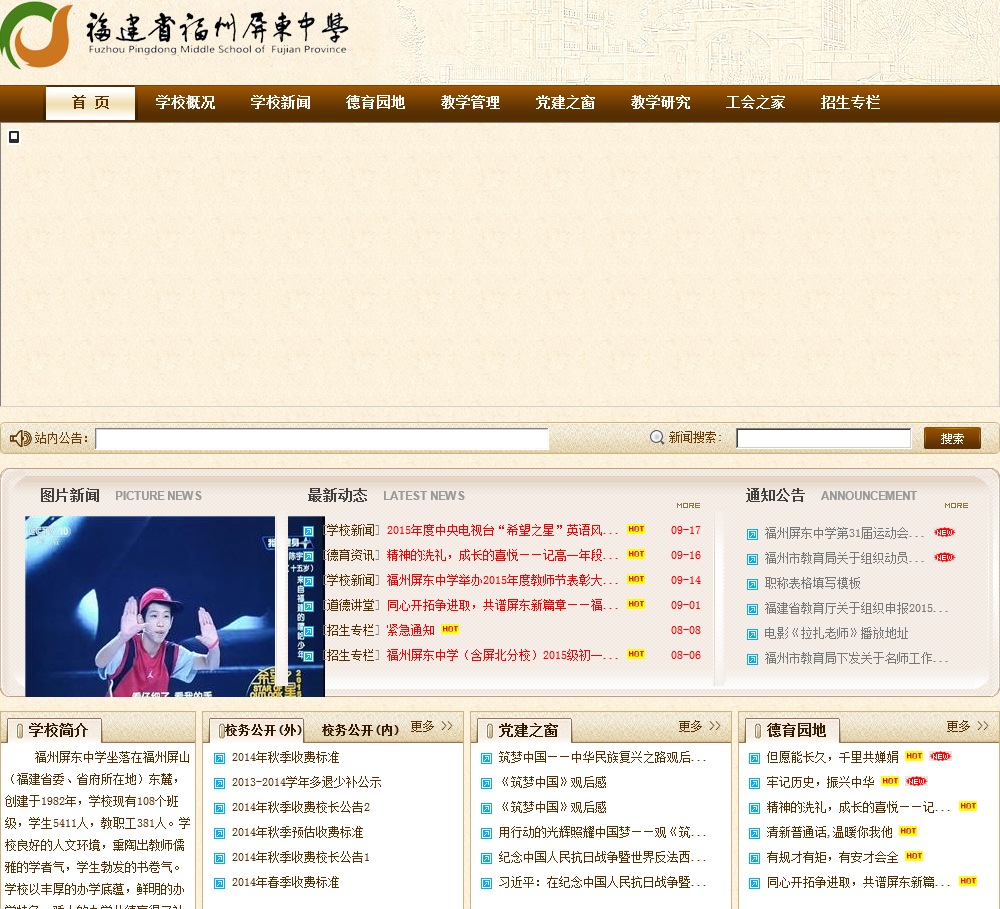The width and height of the screenshot is (1000, 909).
Task: Select the 教学研究 menu item
Action: tap(660, 103)
